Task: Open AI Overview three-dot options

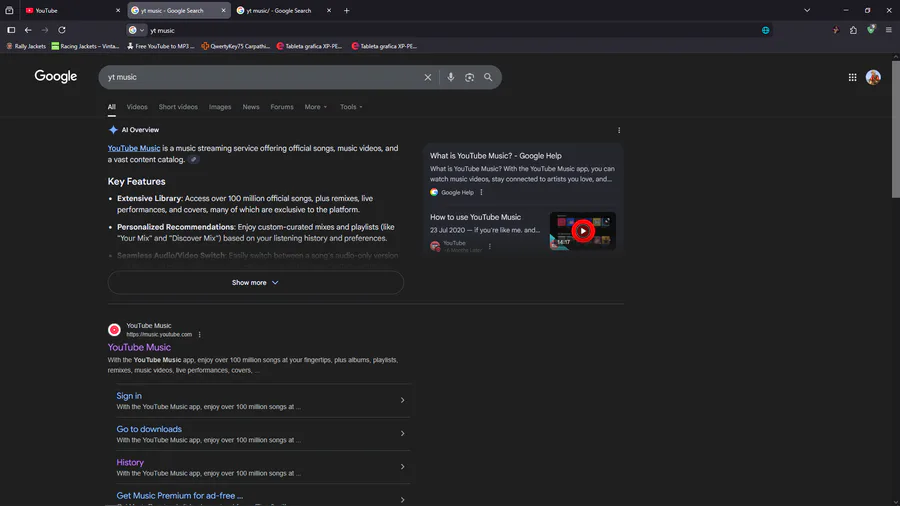Action: point(619,130)
